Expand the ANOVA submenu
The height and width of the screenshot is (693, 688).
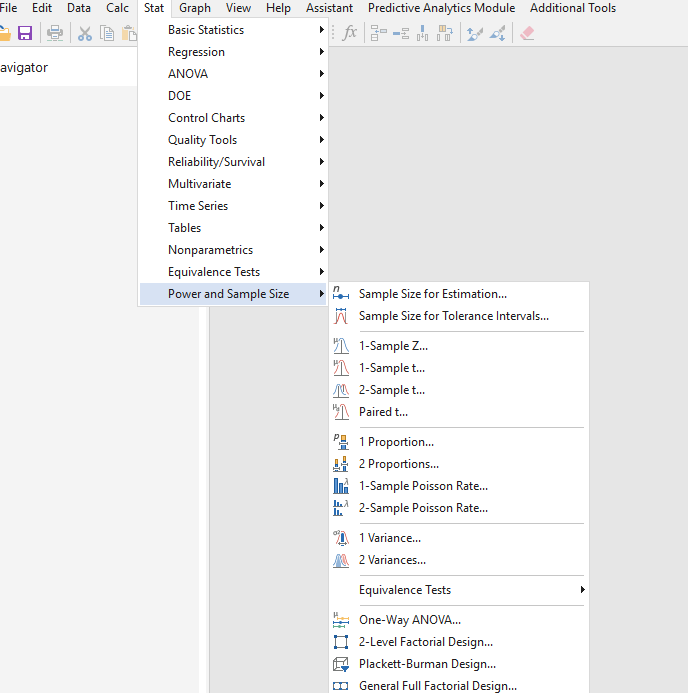point(232,74)
